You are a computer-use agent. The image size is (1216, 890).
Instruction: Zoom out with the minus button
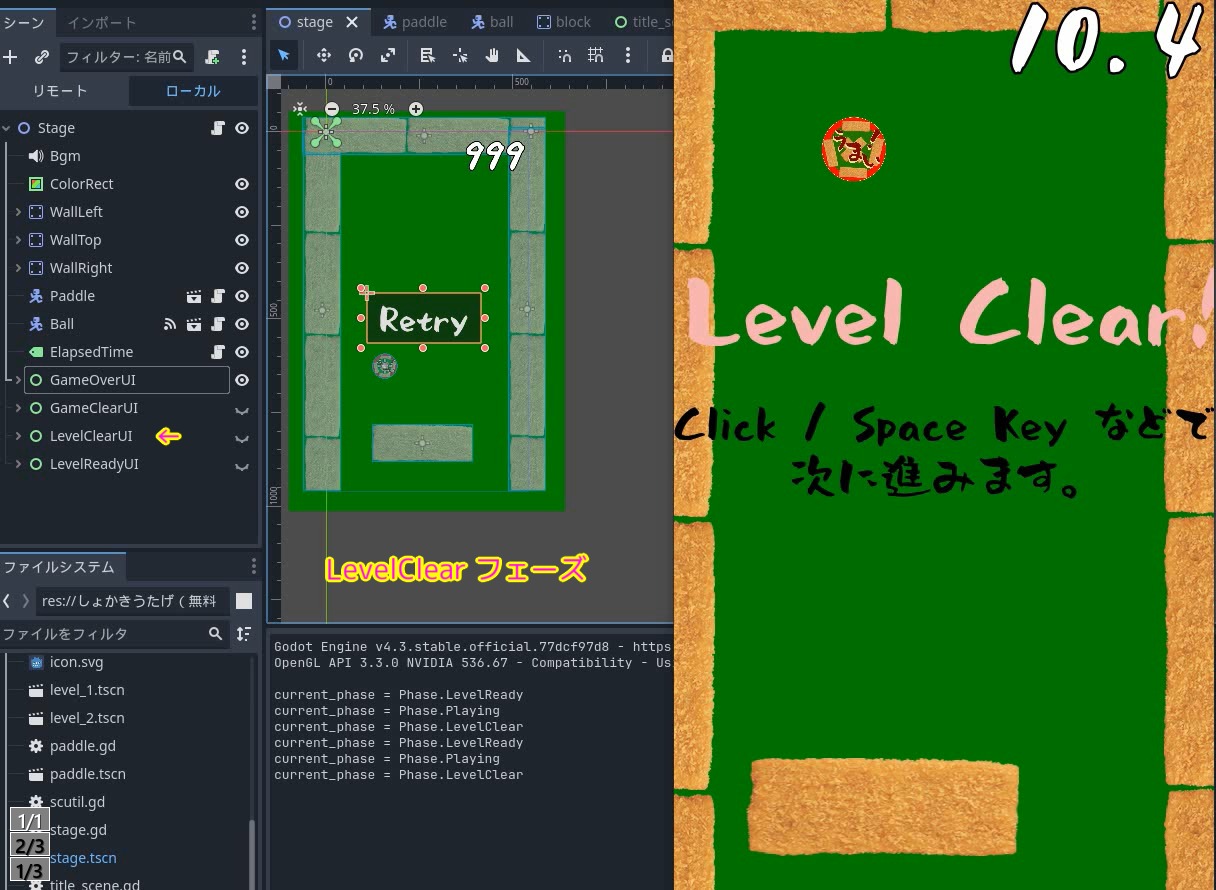[332, 108]
